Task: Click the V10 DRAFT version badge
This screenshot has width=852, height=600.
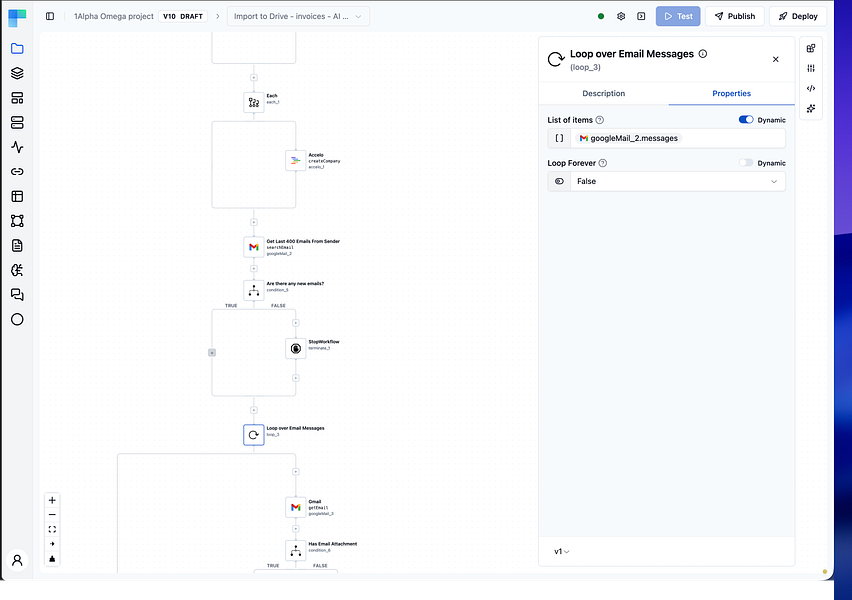Action: (183, 16)
